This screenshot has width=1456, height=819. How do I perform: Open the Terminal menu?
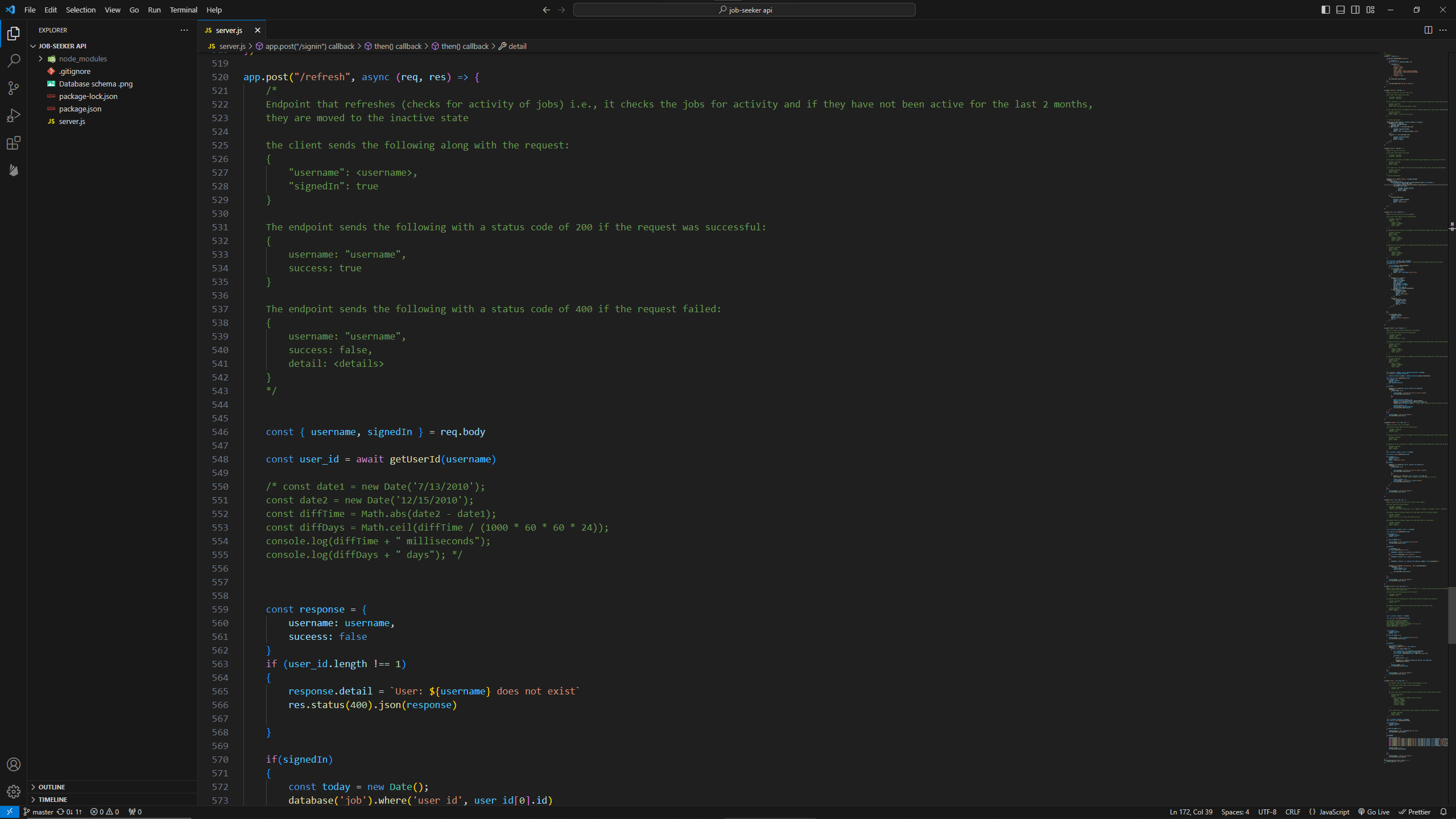pos(183,10)
